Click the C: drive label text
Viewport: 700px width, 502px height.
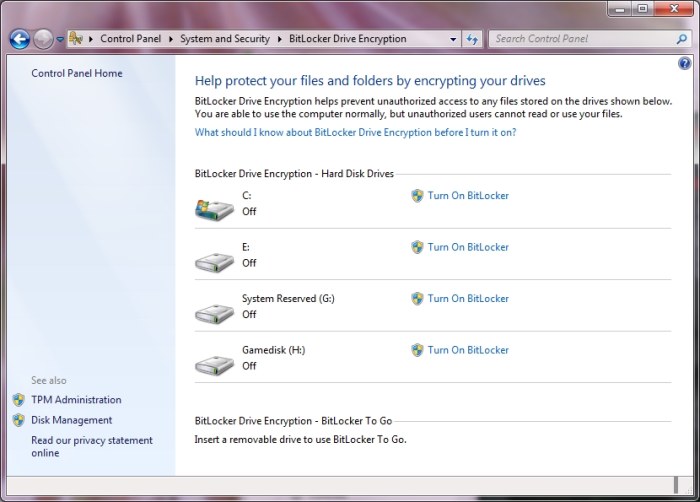click(246, 196)
